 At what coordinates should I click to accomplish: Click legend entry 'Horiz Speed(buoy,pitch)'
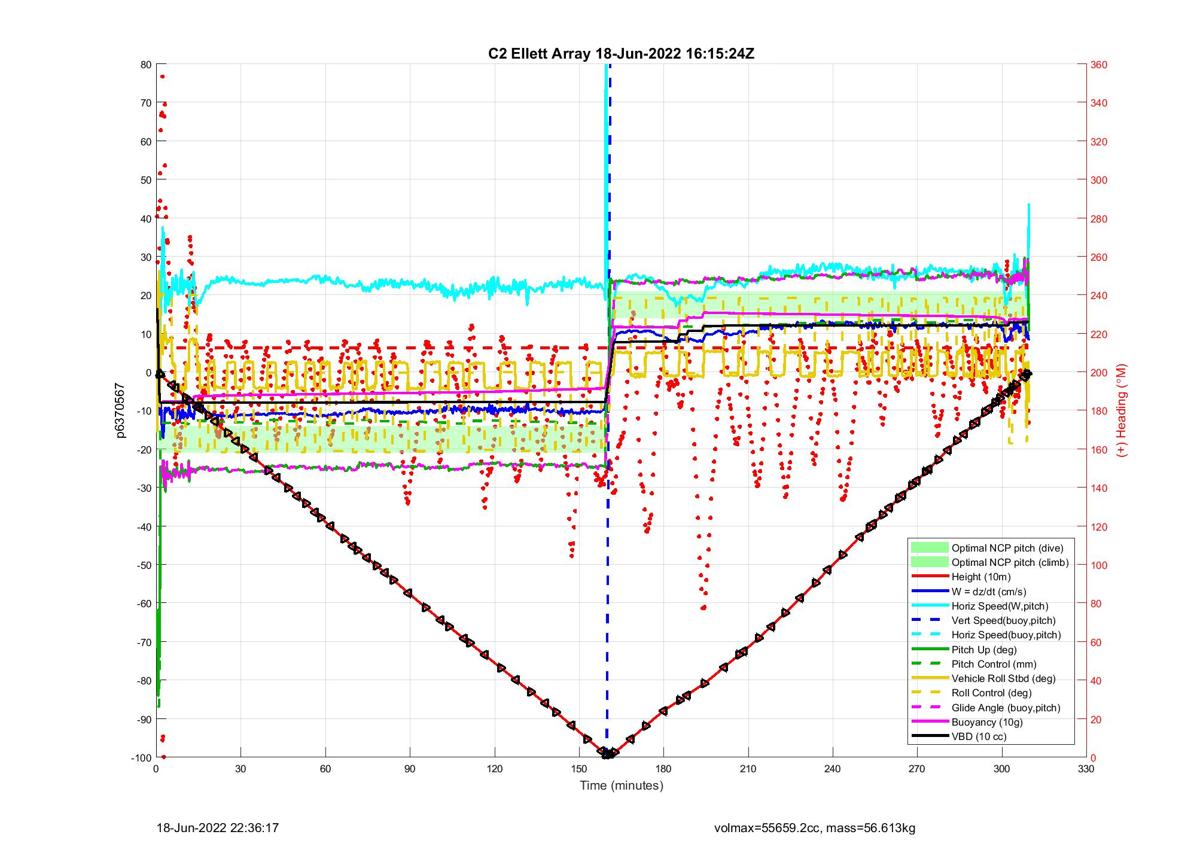pyautogui.click(x=1006, y=635)
